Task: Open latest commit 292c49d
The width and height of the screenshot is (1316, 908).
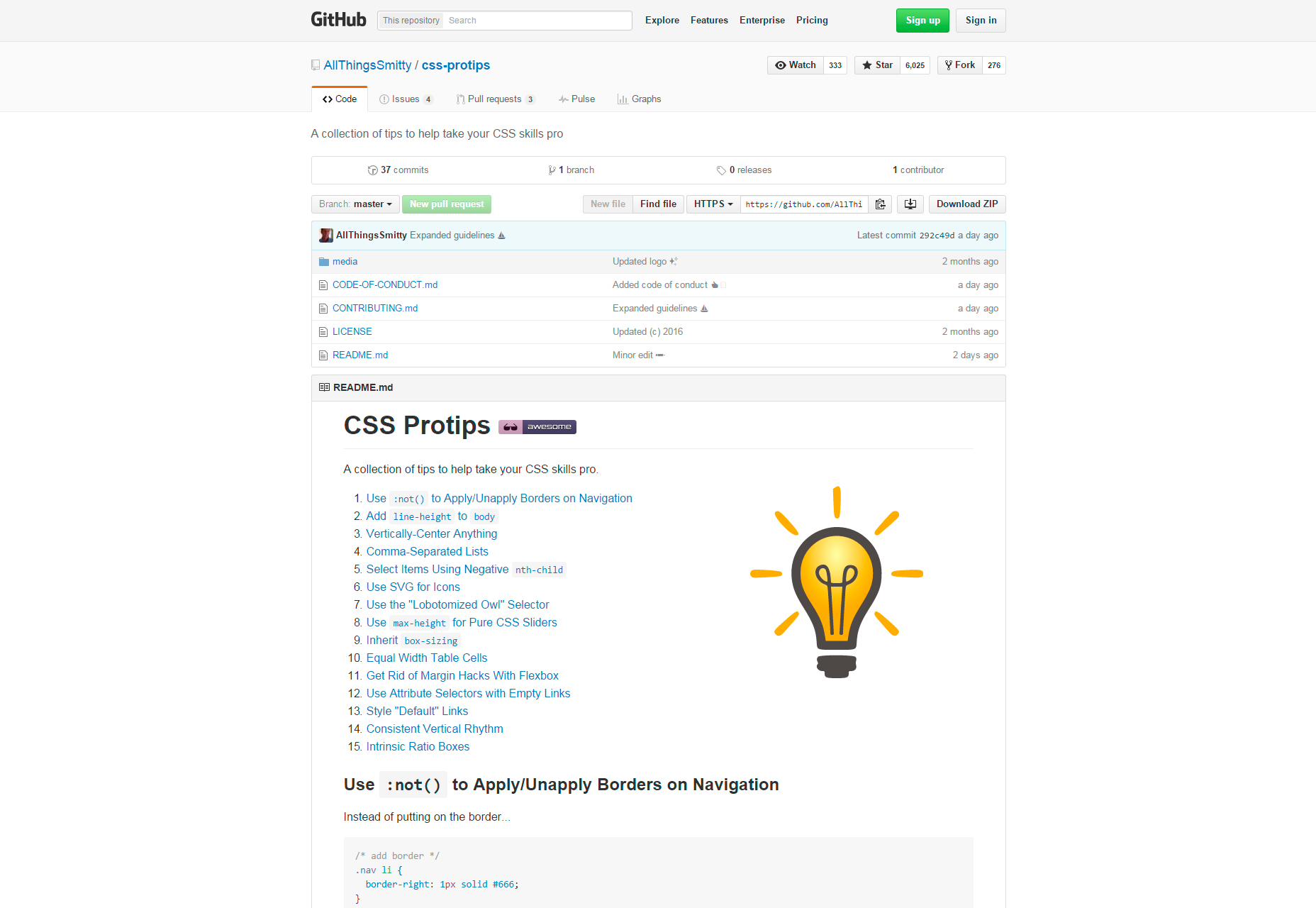Action: [x=937, y=236]
